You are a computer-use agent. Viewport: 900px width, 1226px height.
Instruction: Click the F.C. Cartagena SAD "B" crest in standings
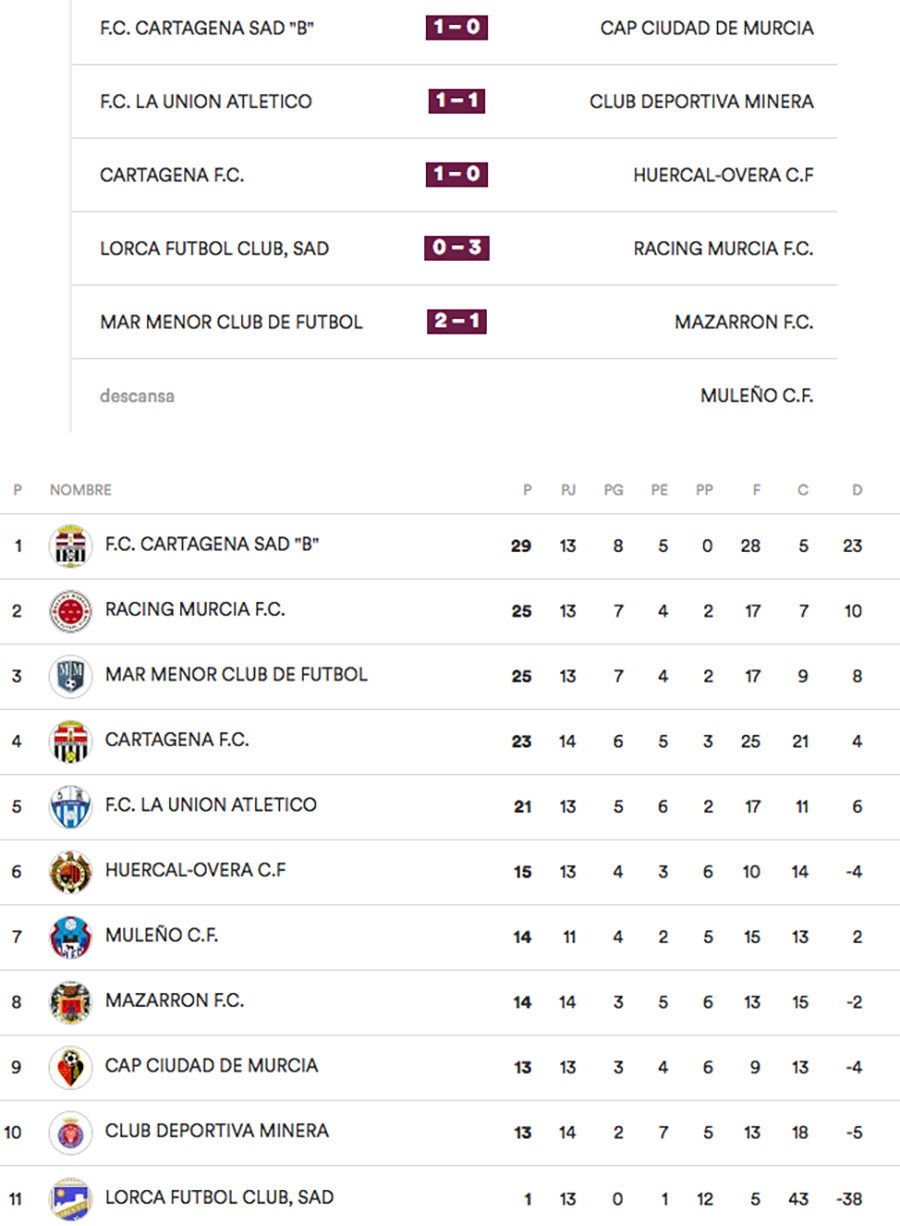pyautogui.click(x=71, y=546)
